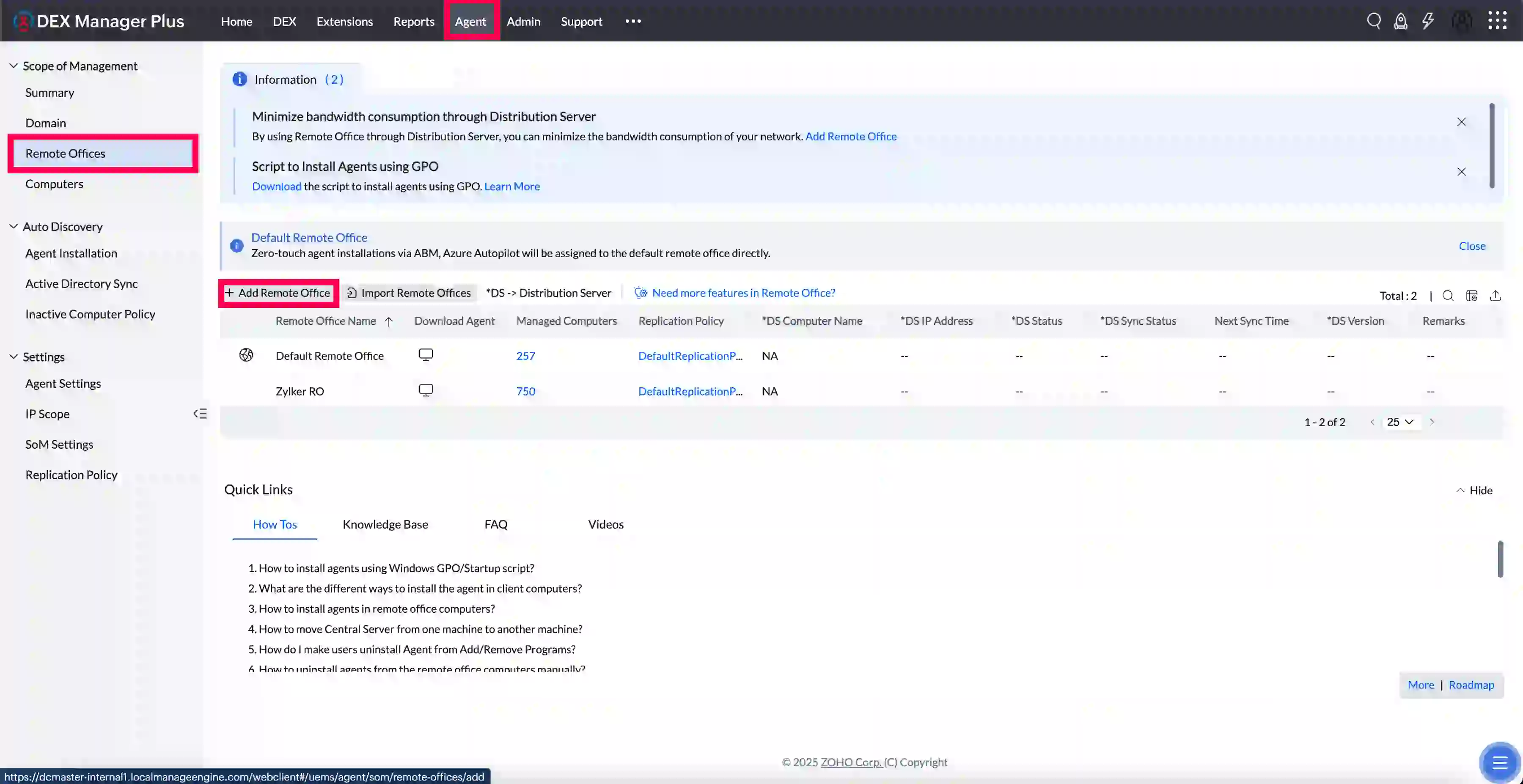
Task: Click the rocket quick-launch icon
Action: tap(1400, 21)
